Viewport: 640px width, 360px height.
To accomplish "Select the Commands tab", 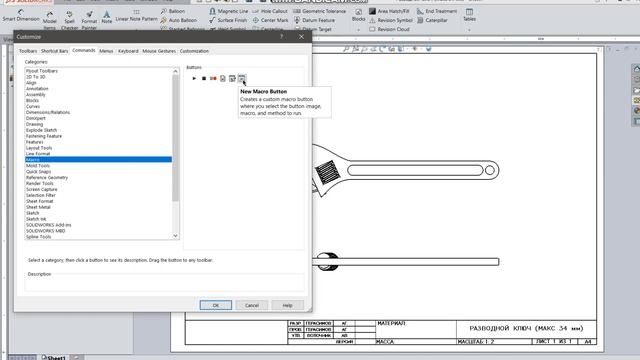I will 84,50.
